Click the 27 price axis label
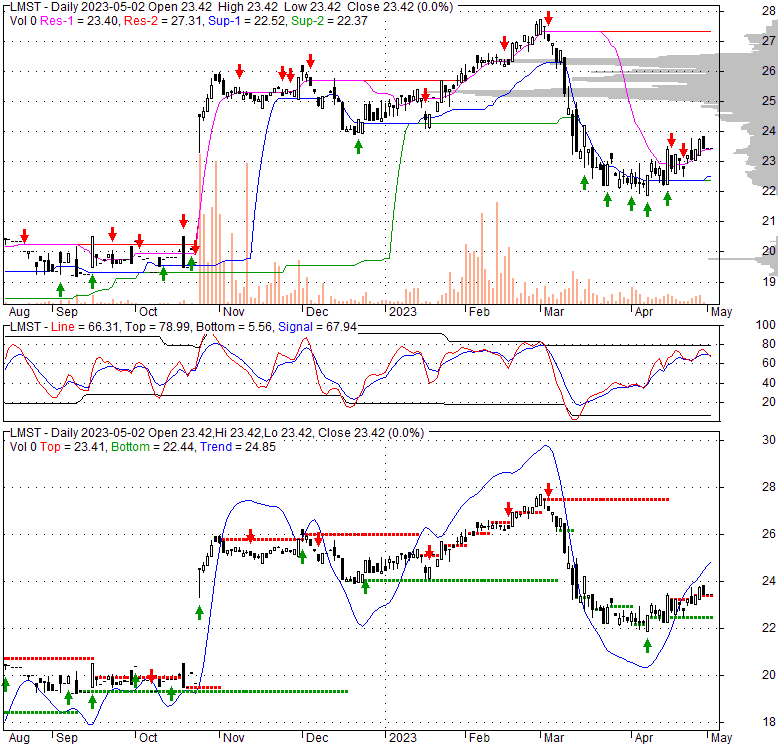 click(x=769, y=40)
